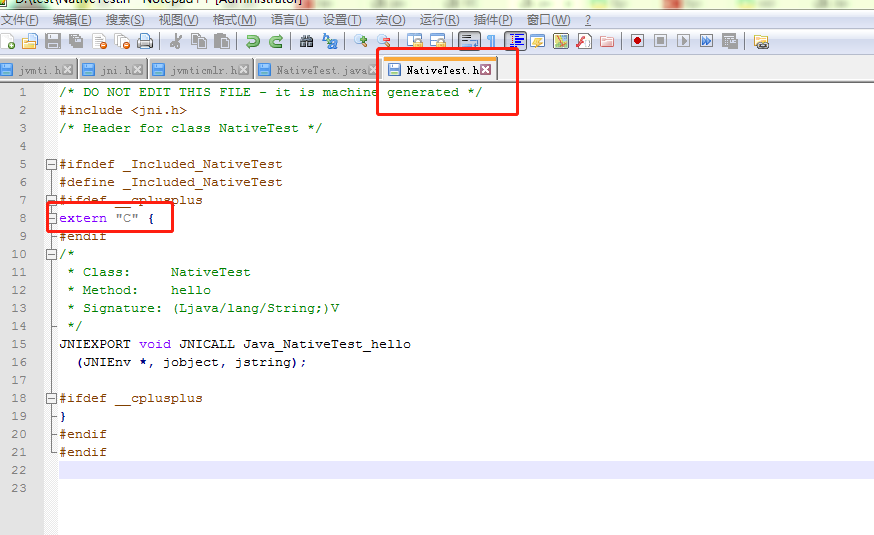Open the 文件(F) menu
The height and width of the screenshot is (535, 874).
pos(20,20)
